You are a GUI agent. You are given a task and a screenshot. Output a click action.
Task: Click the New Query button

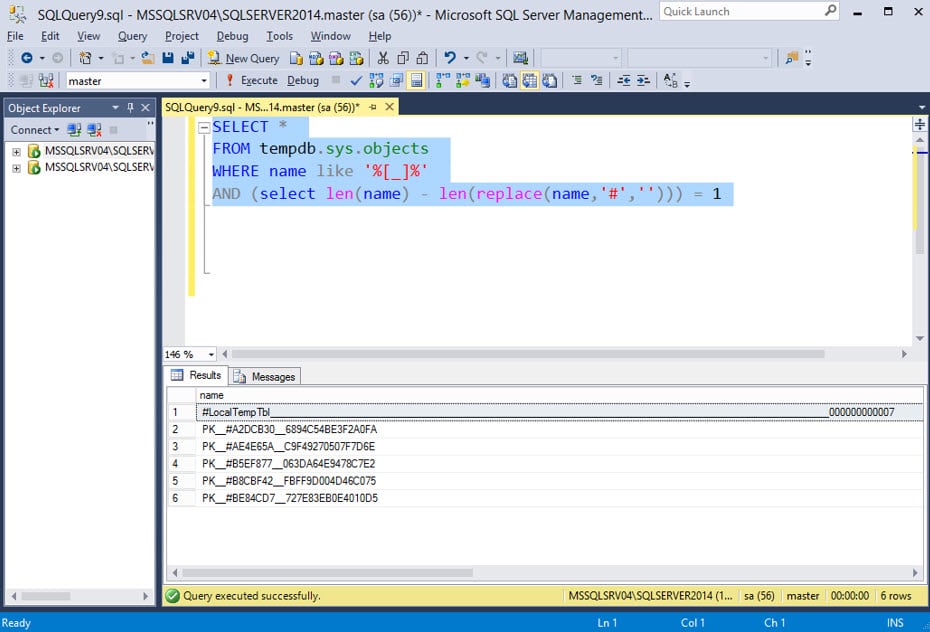(244, 58)
